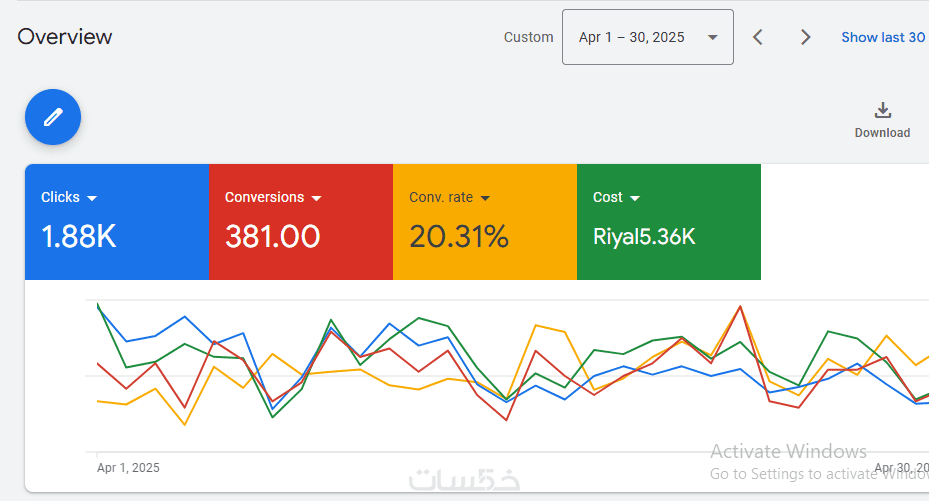This screenshot has height=501, width=929.
Task: Open the Apr 1 – 30, 2025 date picker
Action: point(648,37)
